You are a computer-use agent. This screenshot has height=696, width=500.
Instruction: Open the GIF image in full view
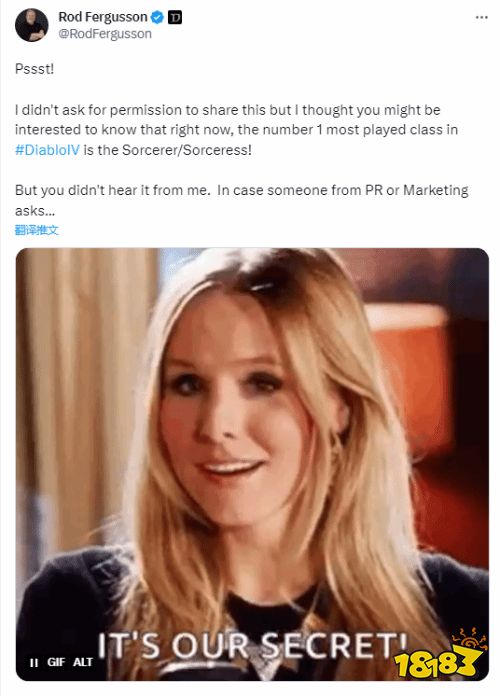pos(252,464)
